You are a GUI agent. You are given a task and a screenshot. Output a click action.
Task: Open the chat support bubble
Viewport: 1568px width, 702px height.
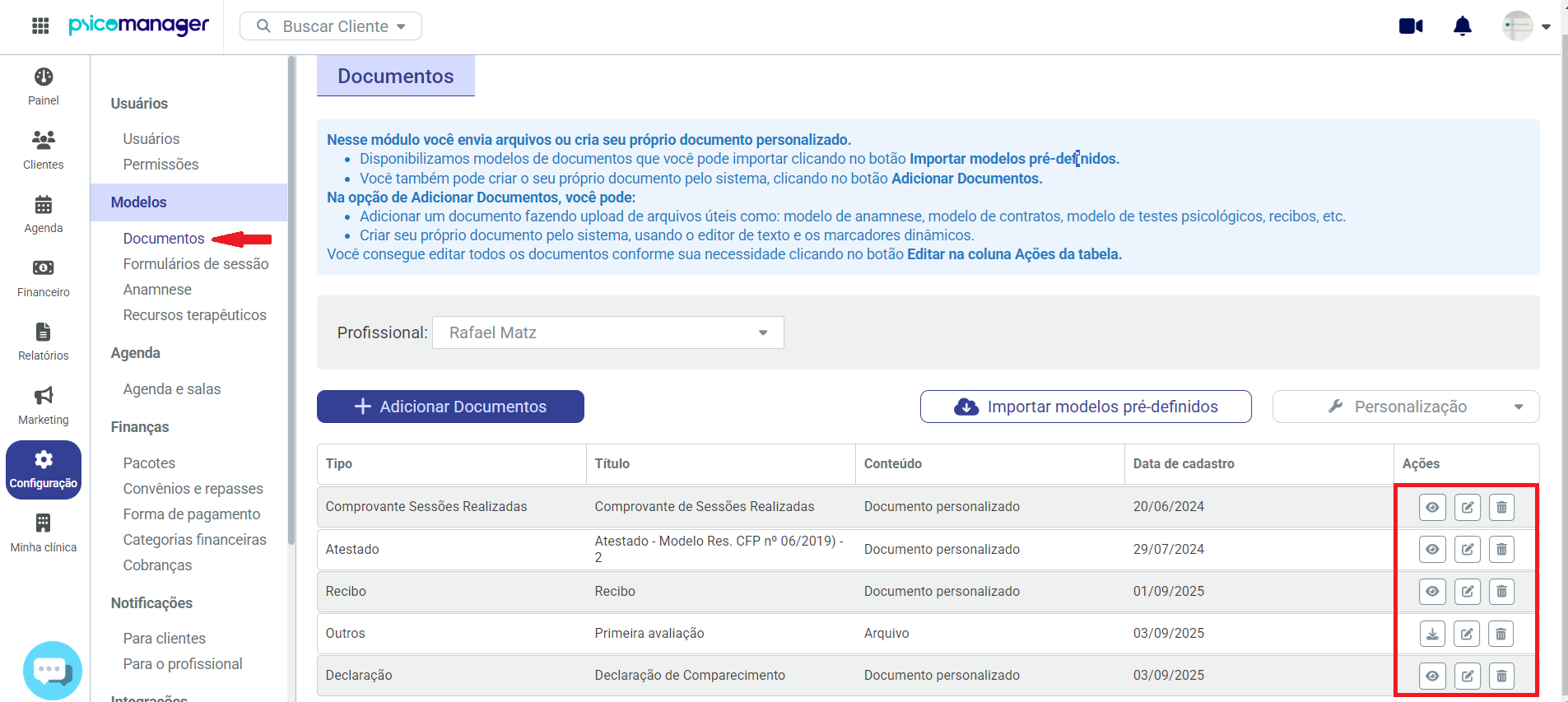click(x=53, y=671)
